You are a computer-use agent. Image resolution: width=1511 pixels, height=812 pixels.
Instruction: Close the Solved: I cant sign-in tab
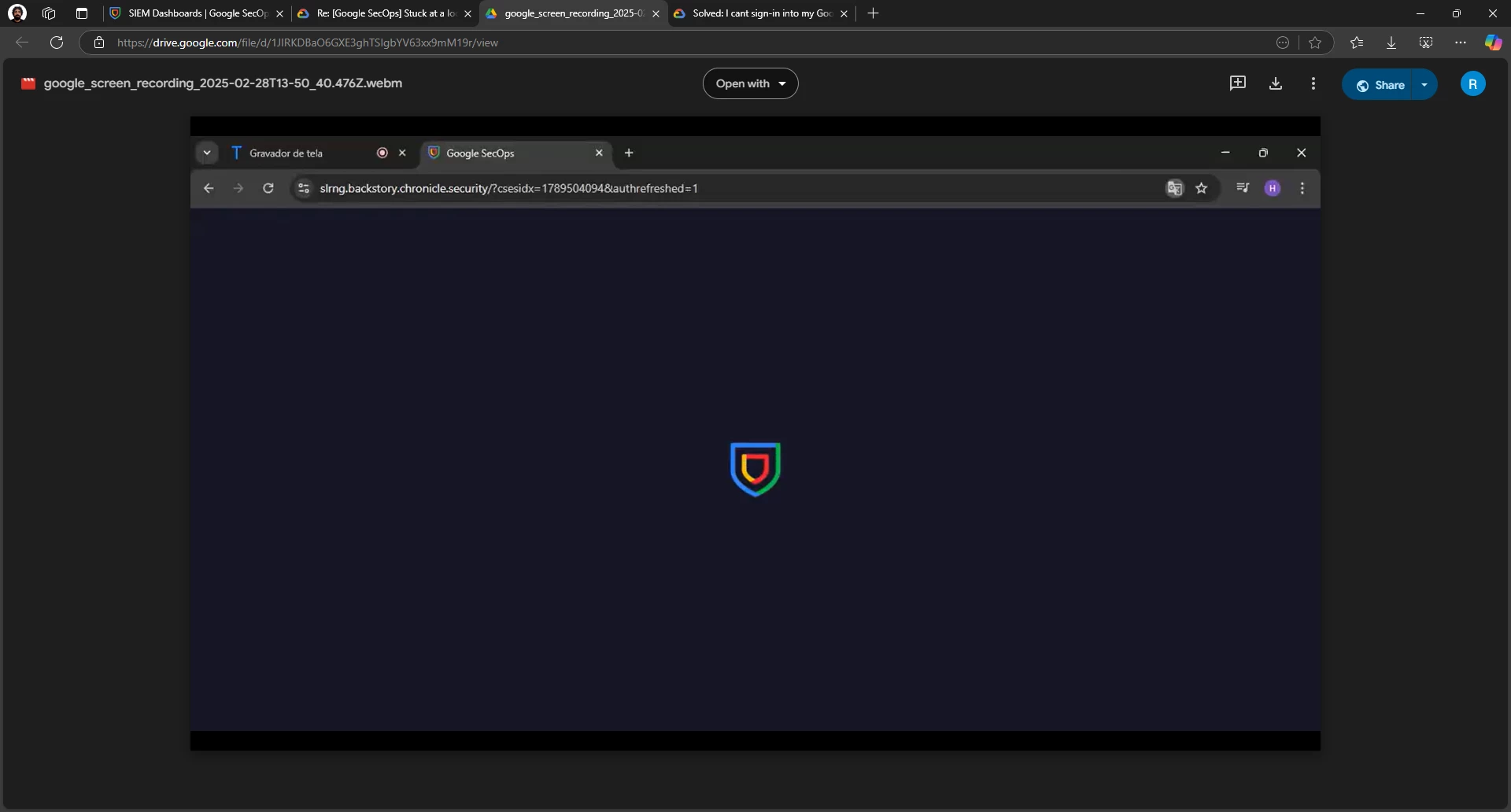coord(844,13)
